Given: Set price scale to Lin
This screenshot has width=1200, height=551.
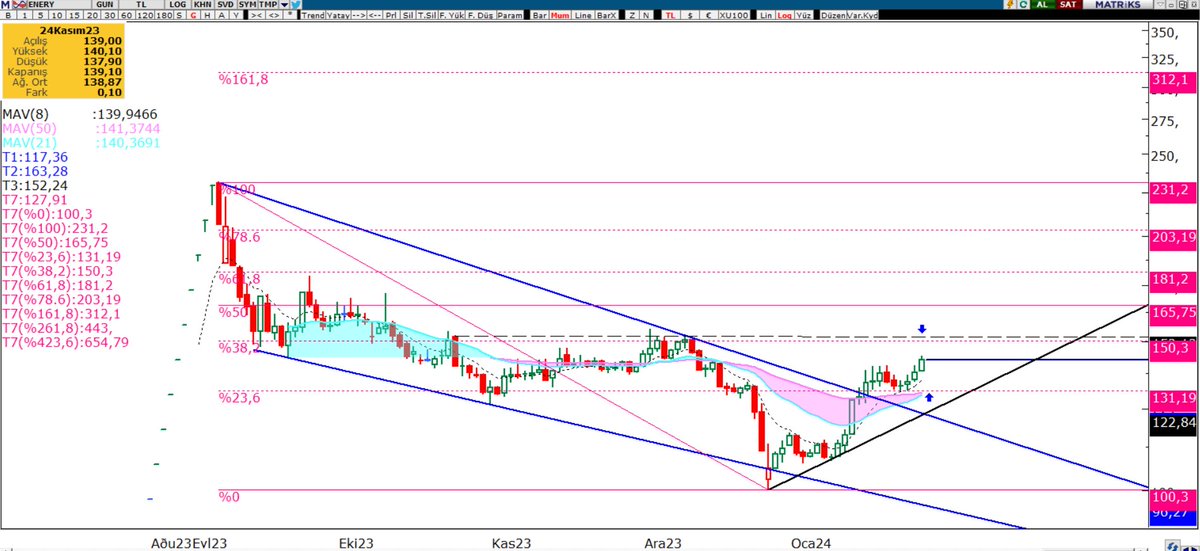Looking at the screenshot, I should tap(766, 16).
